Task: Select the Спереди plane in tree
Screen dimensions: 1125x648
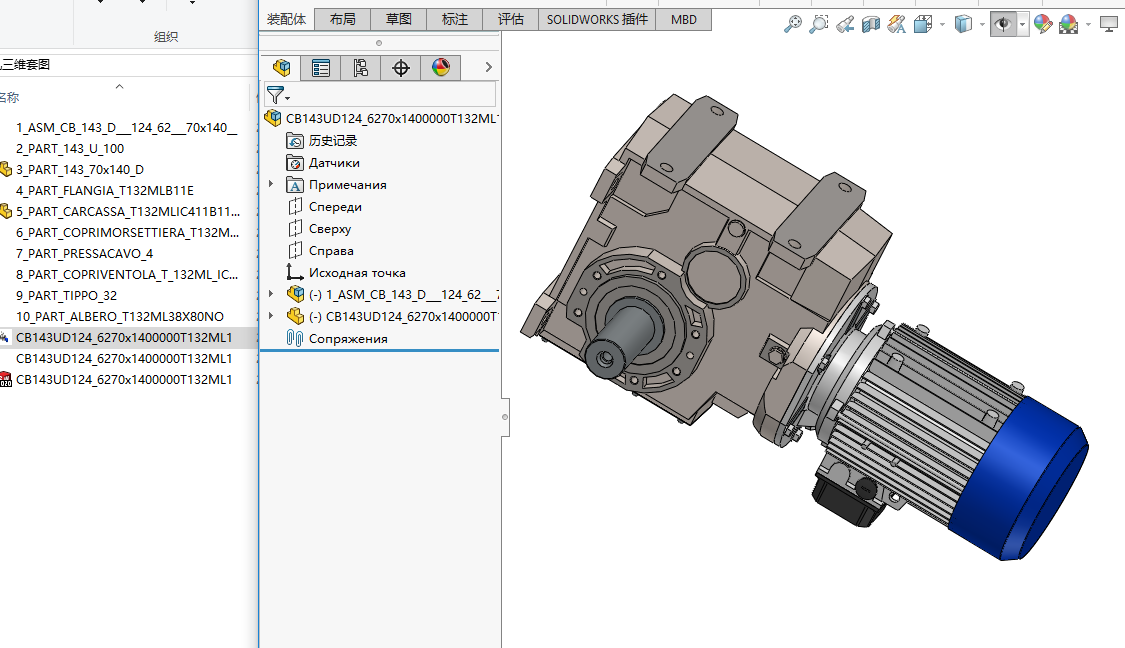Action: tap(335, 207)
